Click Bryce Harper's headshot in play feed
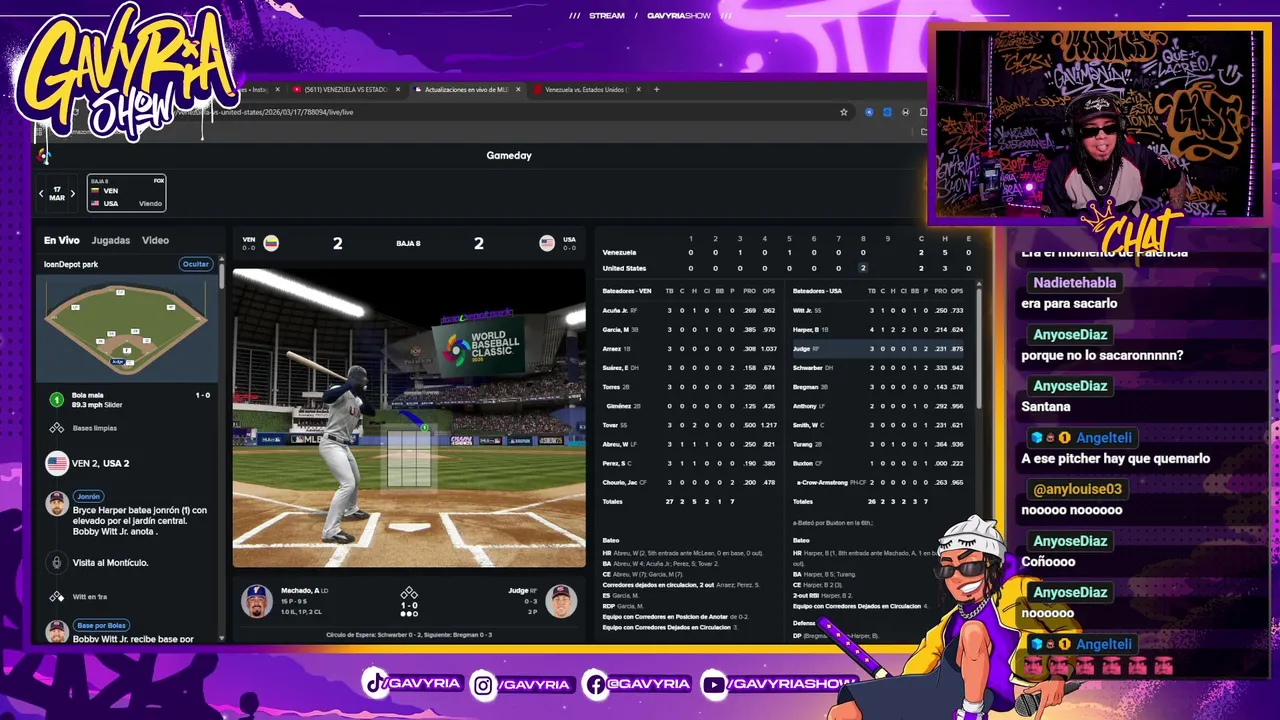 57,503
